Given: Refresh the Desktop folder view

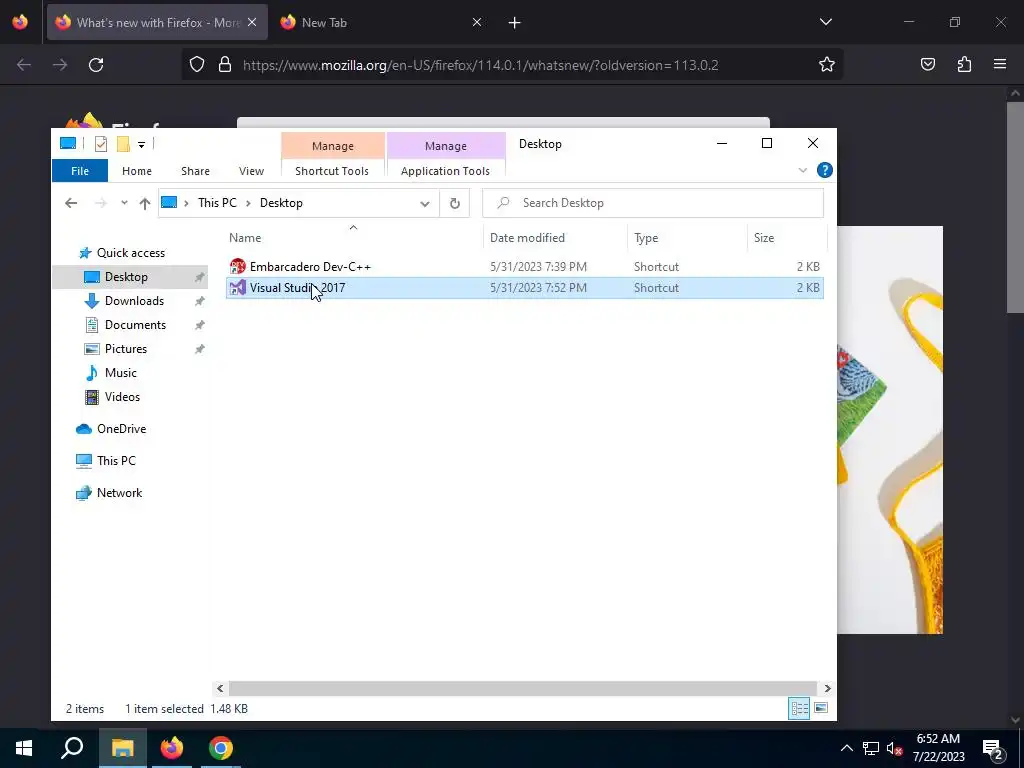Looking at the screenshot, I should (455, 203).
